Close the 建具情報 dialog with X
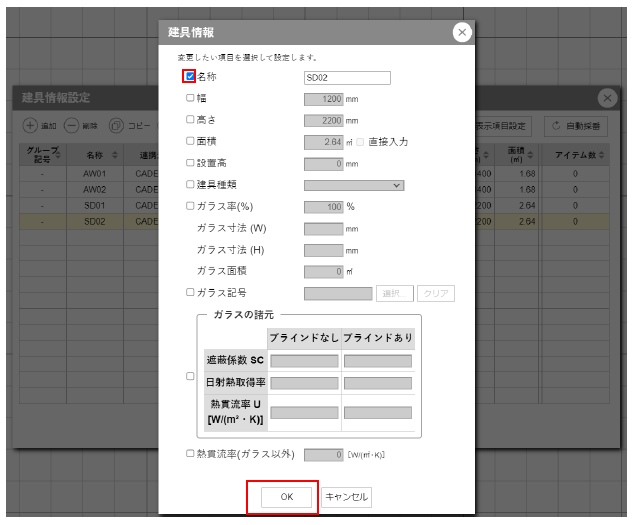Image resolution: width=635 pixels, height=525 pixels. coord(461,33)
